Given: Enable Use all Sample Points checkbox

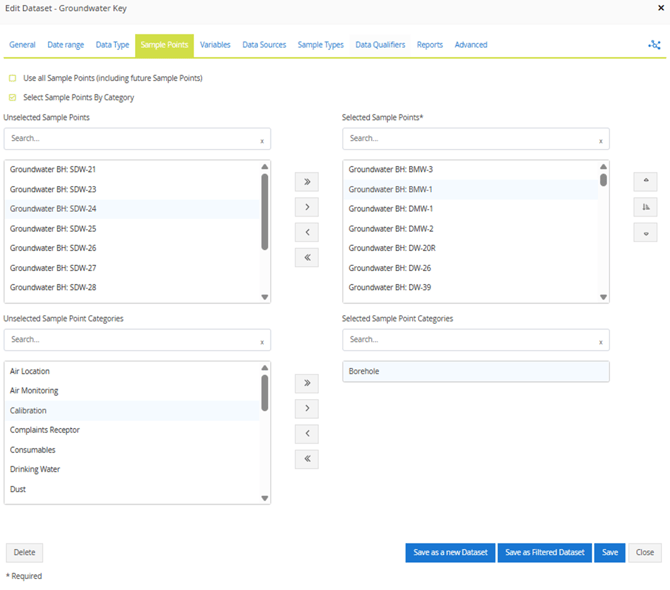Looking at the screenshot, I should pos(12,78).
